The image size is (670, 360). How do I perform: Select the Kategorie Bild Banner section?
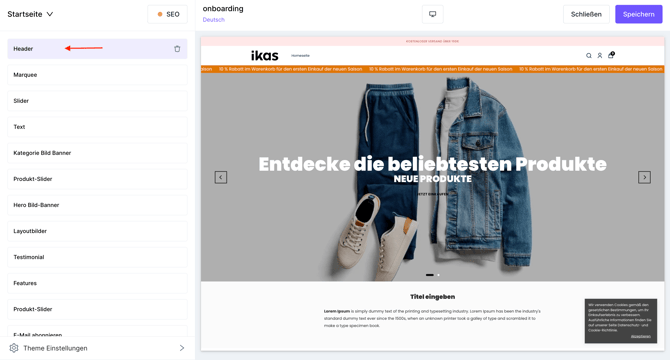click(97, 153)
